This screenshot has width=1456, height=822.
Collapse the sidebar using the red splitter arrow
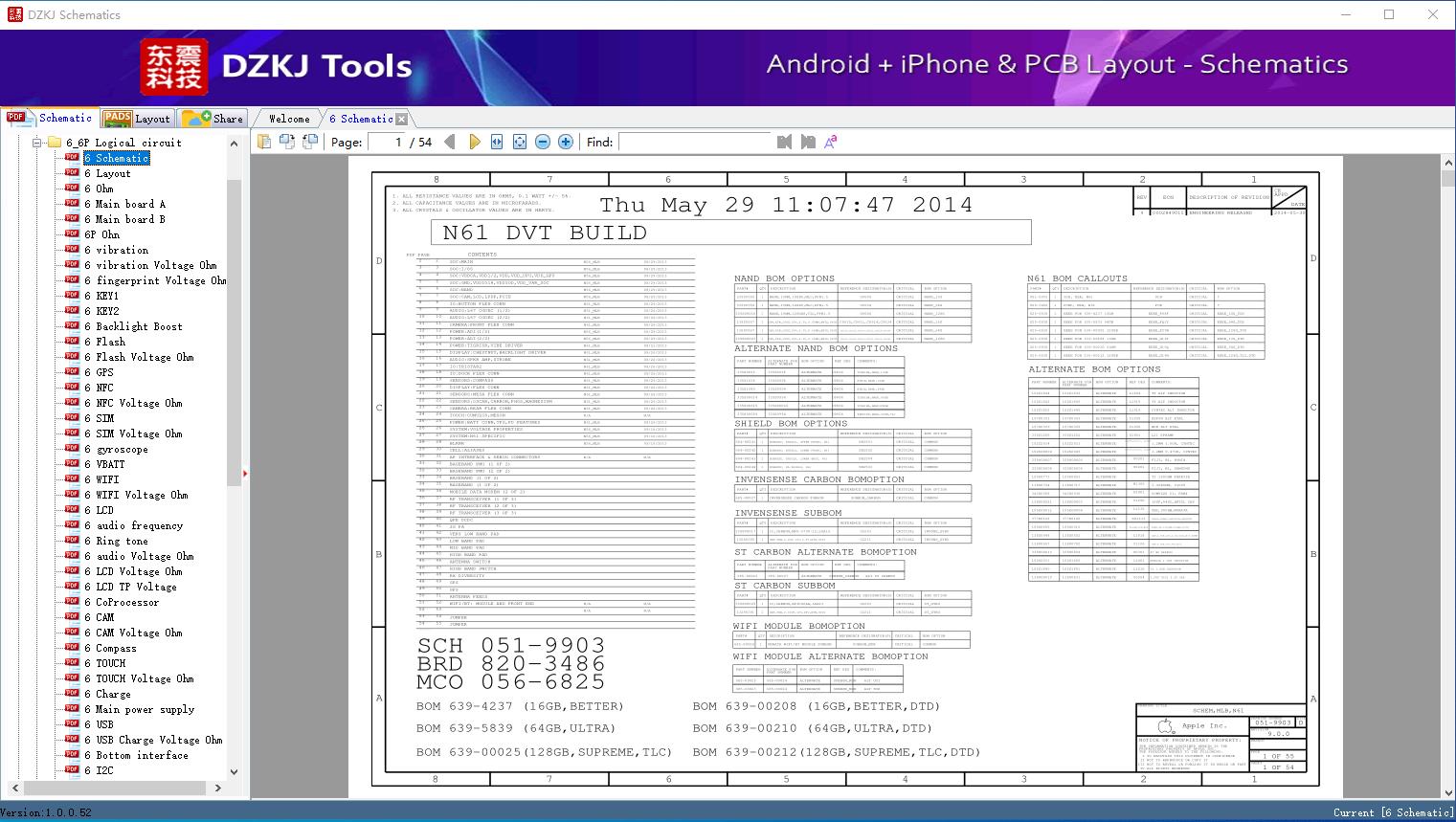(x=245, y=473)
